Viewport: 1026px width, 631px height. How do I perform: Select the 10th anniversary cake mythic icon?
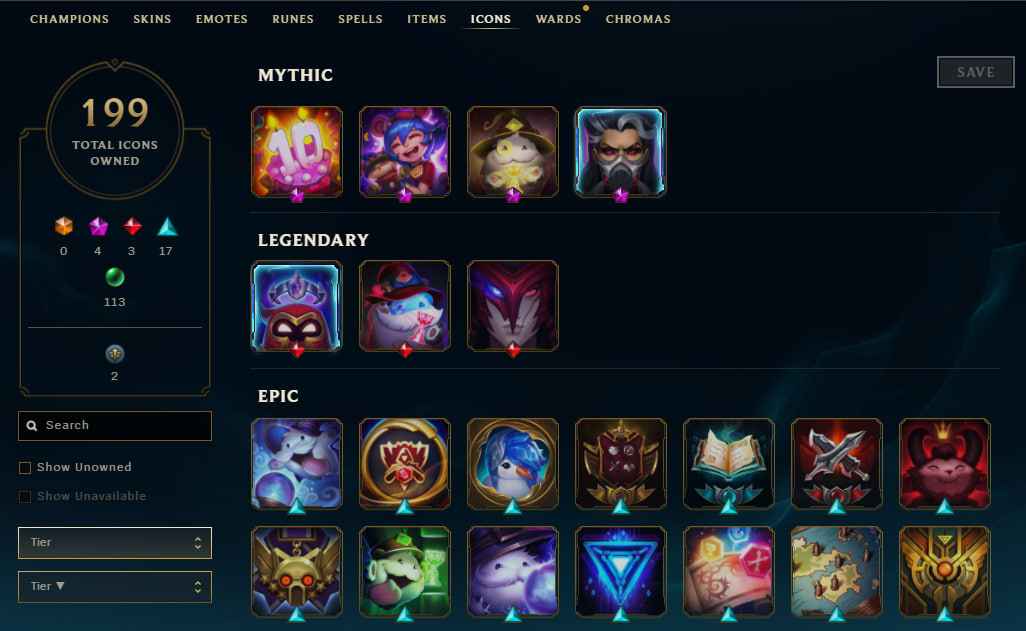click(297, 152)
